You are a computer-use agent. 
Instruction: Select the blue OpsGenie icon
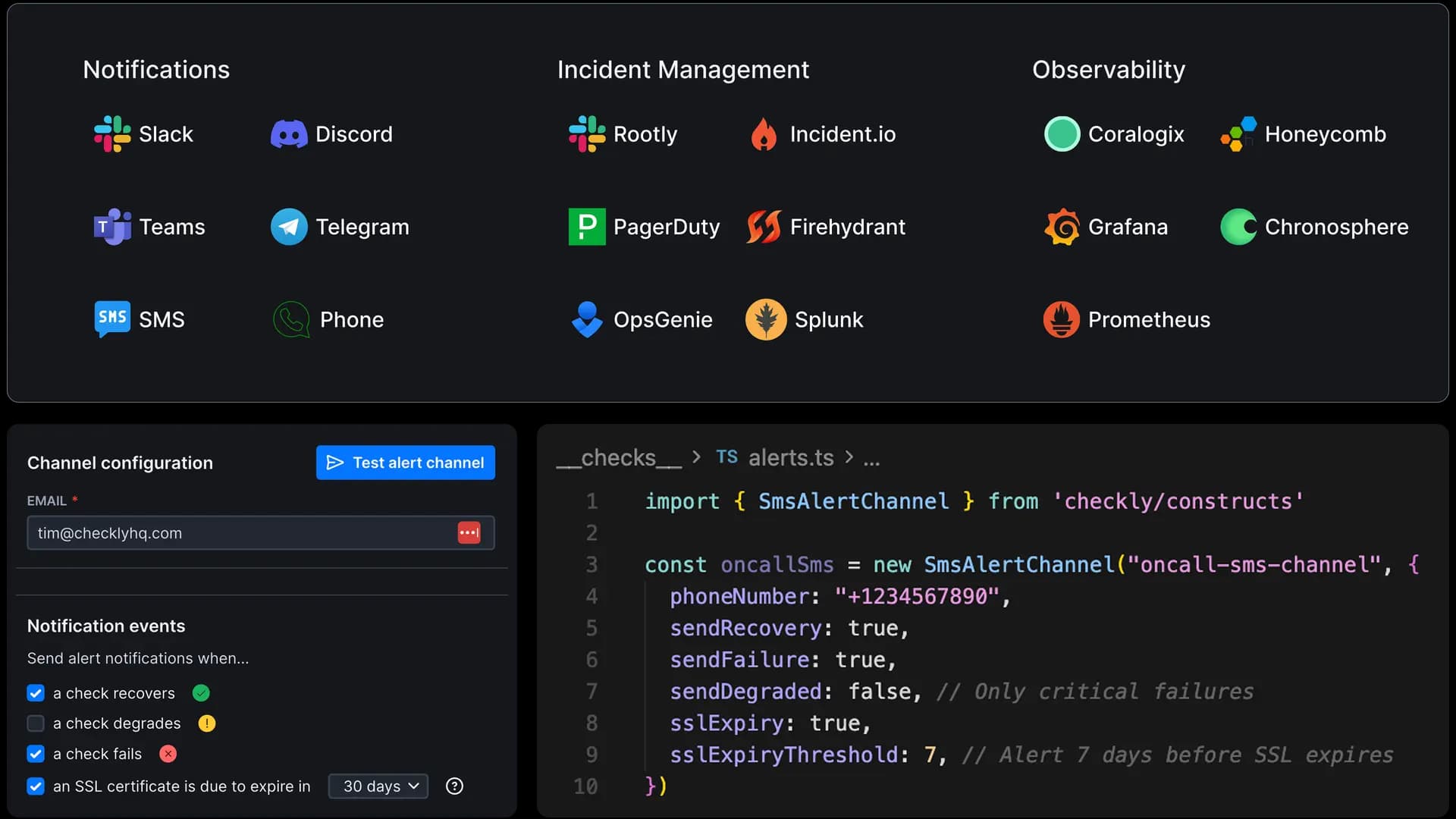tap(587, 319)
